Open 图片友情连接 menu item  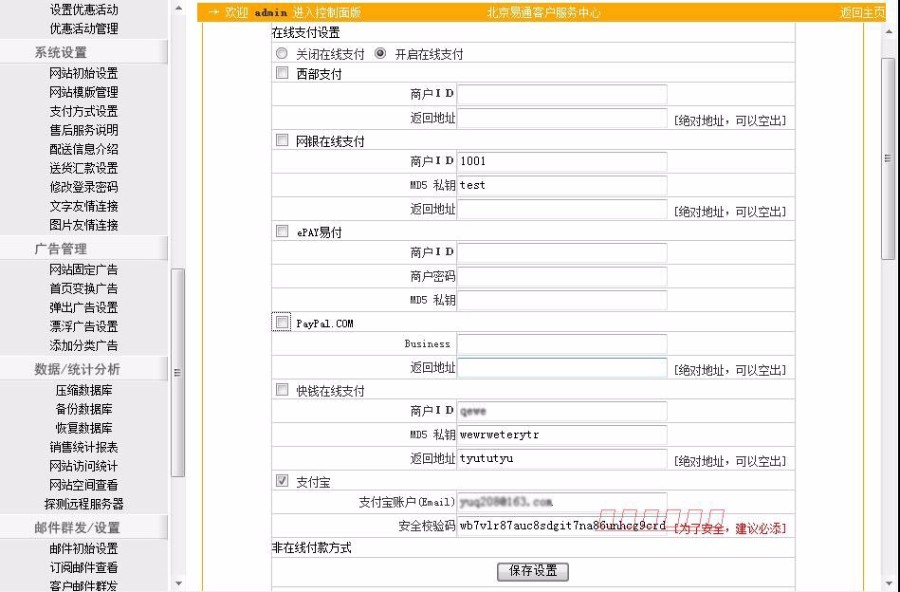[84, 225]
